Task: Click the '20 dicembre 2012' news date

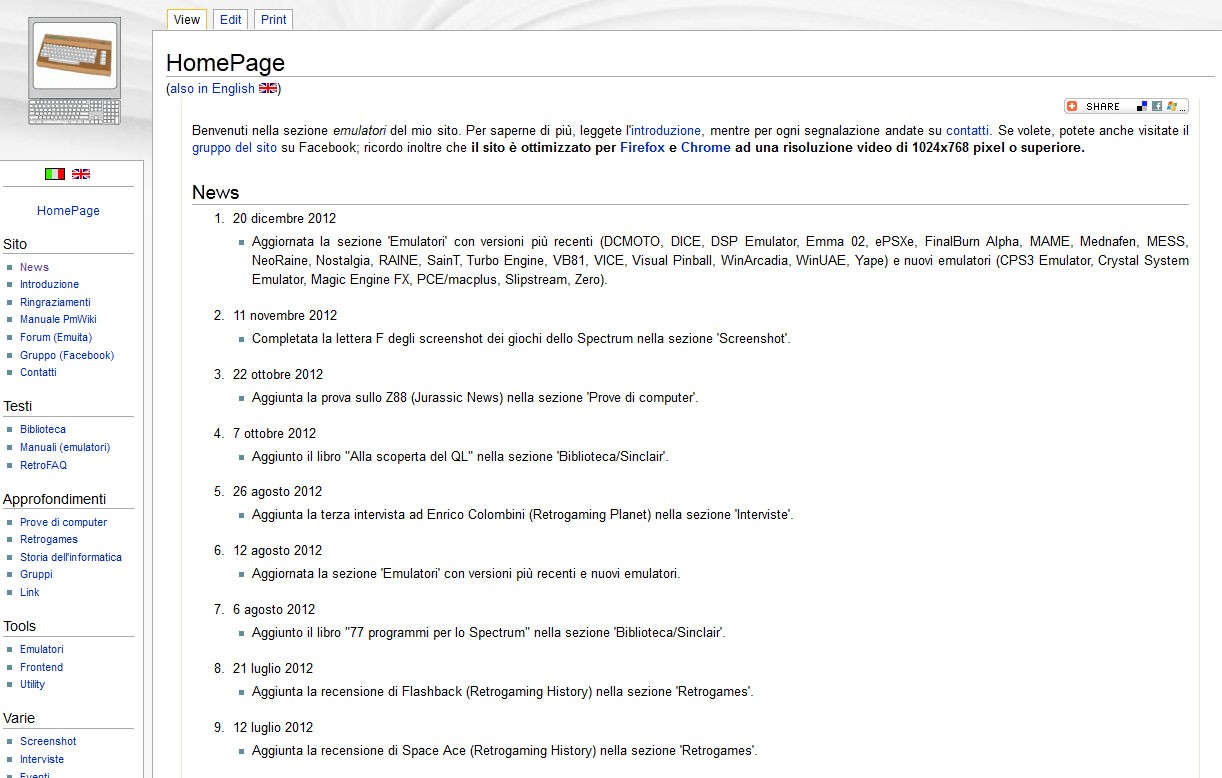Action: coord(284,218)
